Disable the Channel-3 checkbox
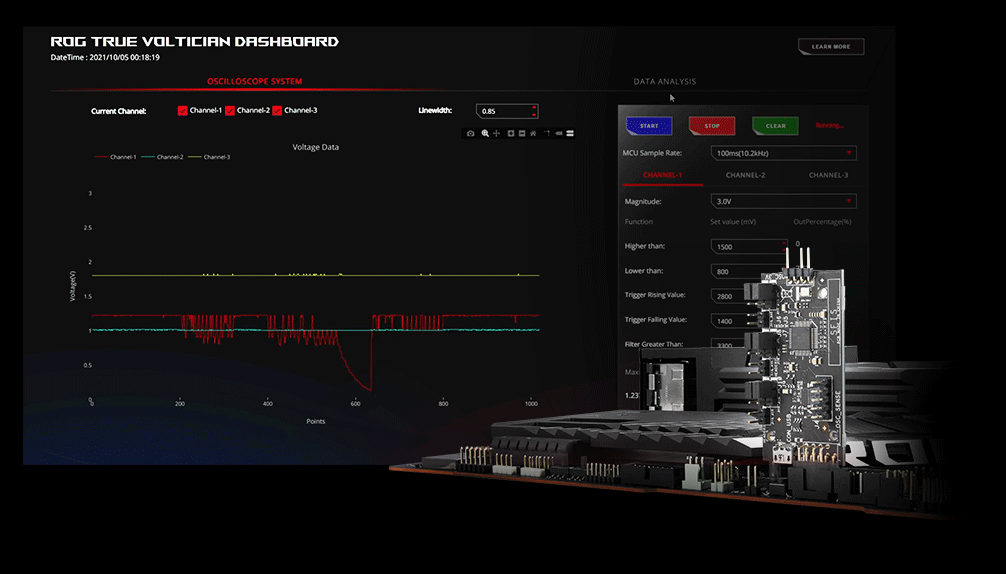This screenshot has width=1006, height=574. 277,110
